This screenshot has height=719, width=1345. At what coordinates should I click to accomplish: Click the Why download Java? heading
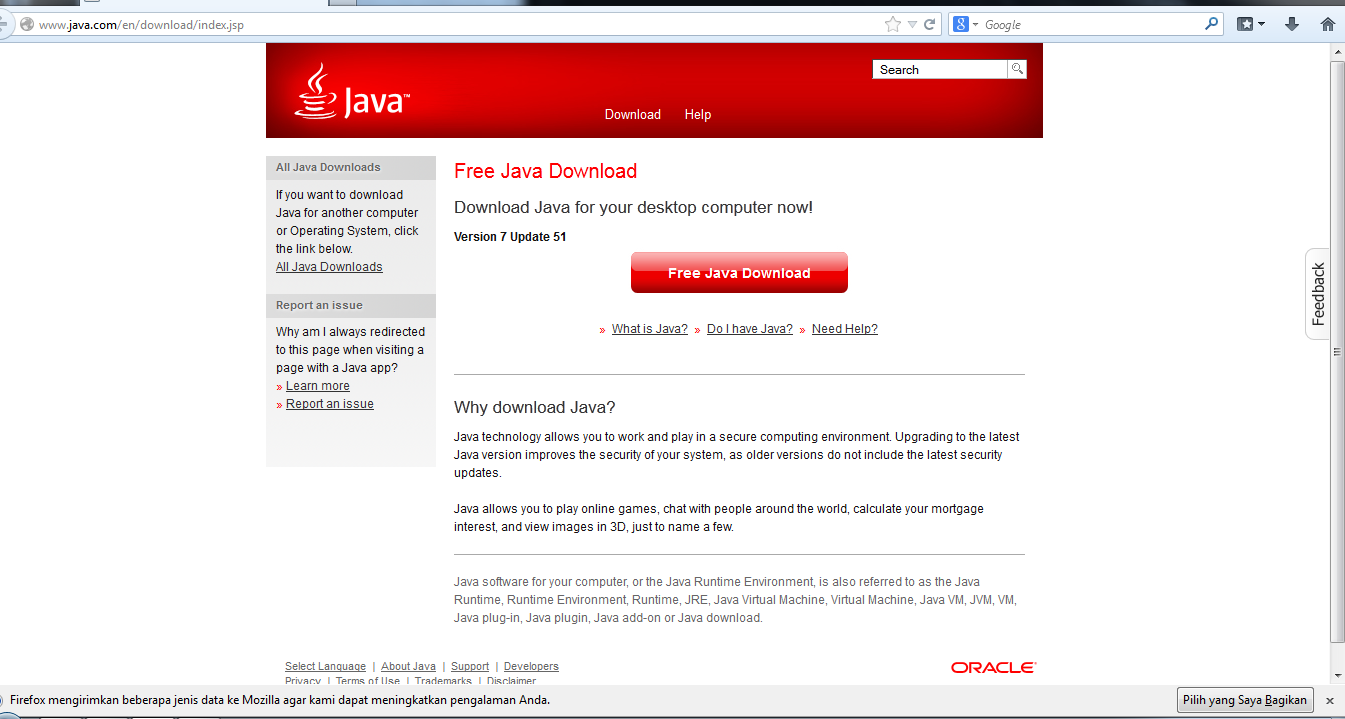coord(535,408)
